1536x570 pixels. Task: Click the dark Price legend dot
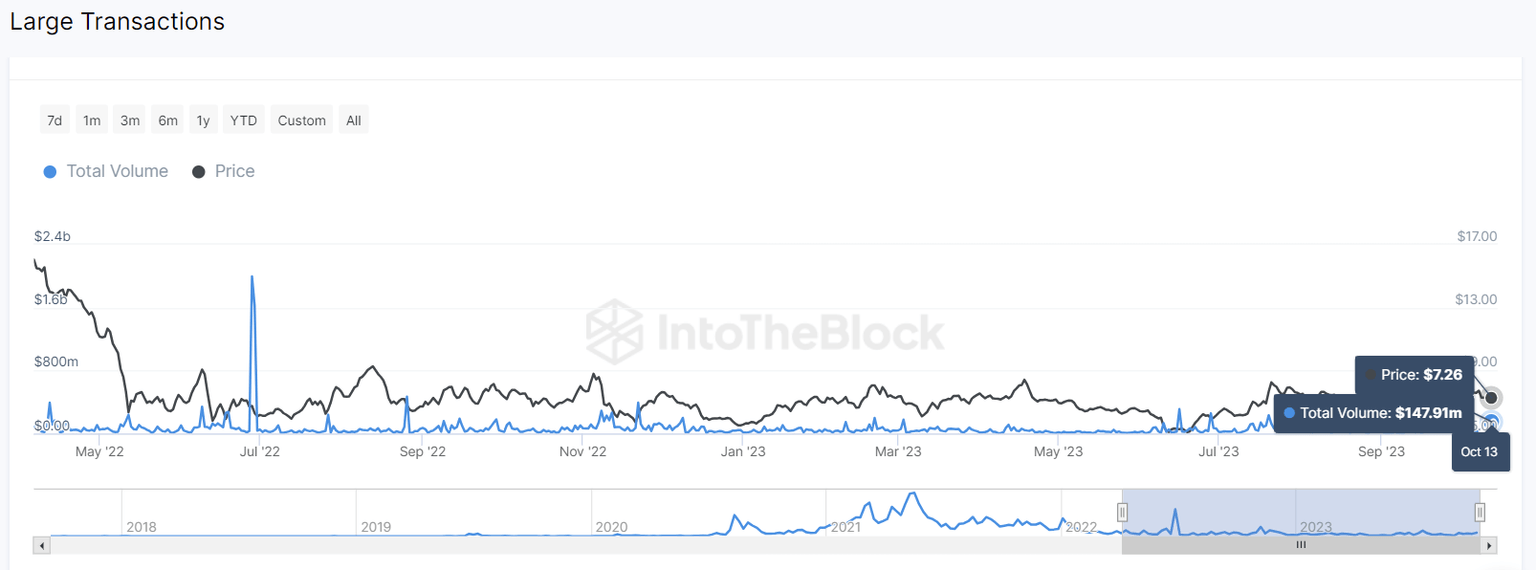[198, 172]
